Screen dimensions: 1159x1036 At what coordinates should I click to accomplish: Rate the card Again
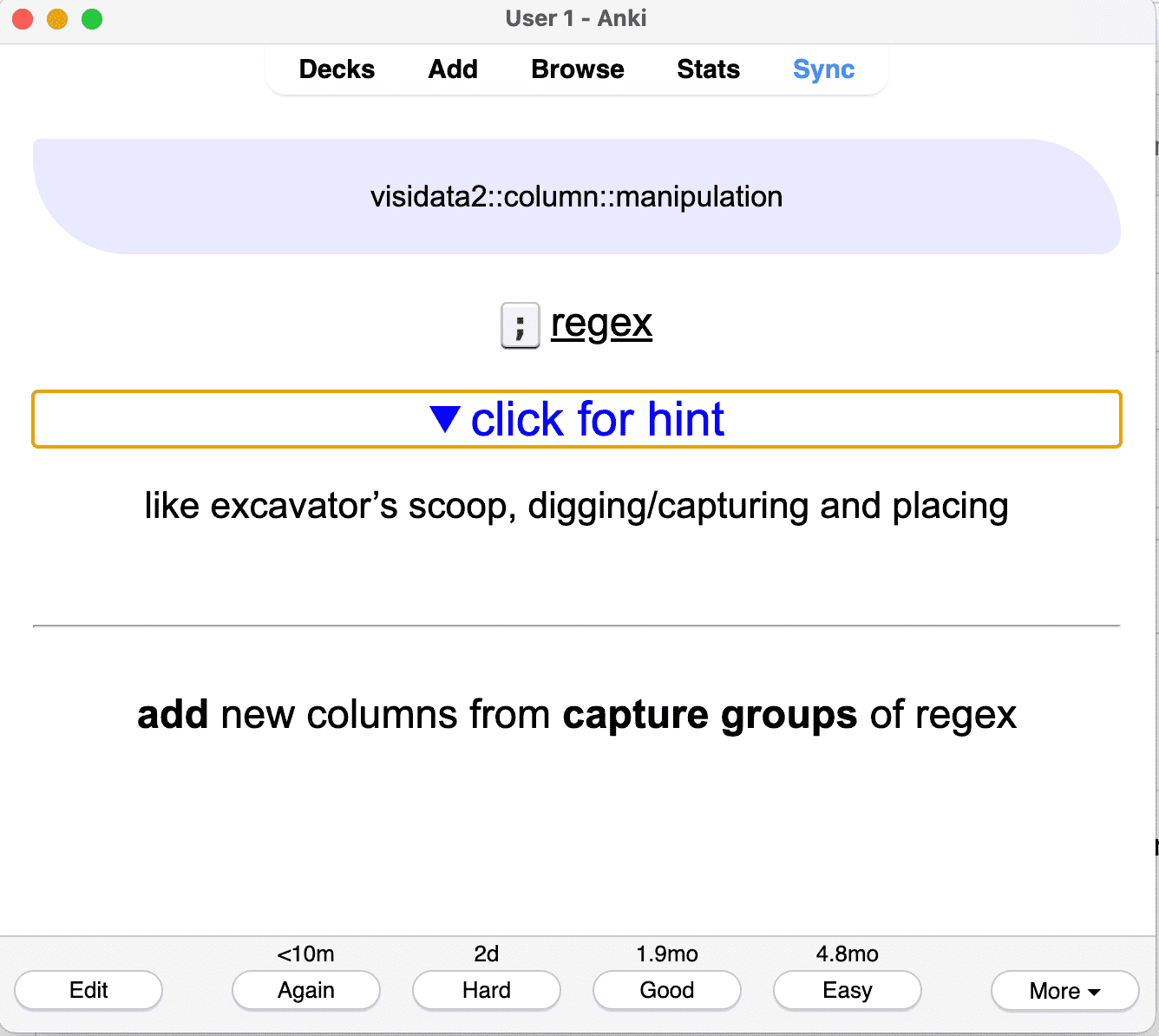pyautogui.click(x=306, y=990)
